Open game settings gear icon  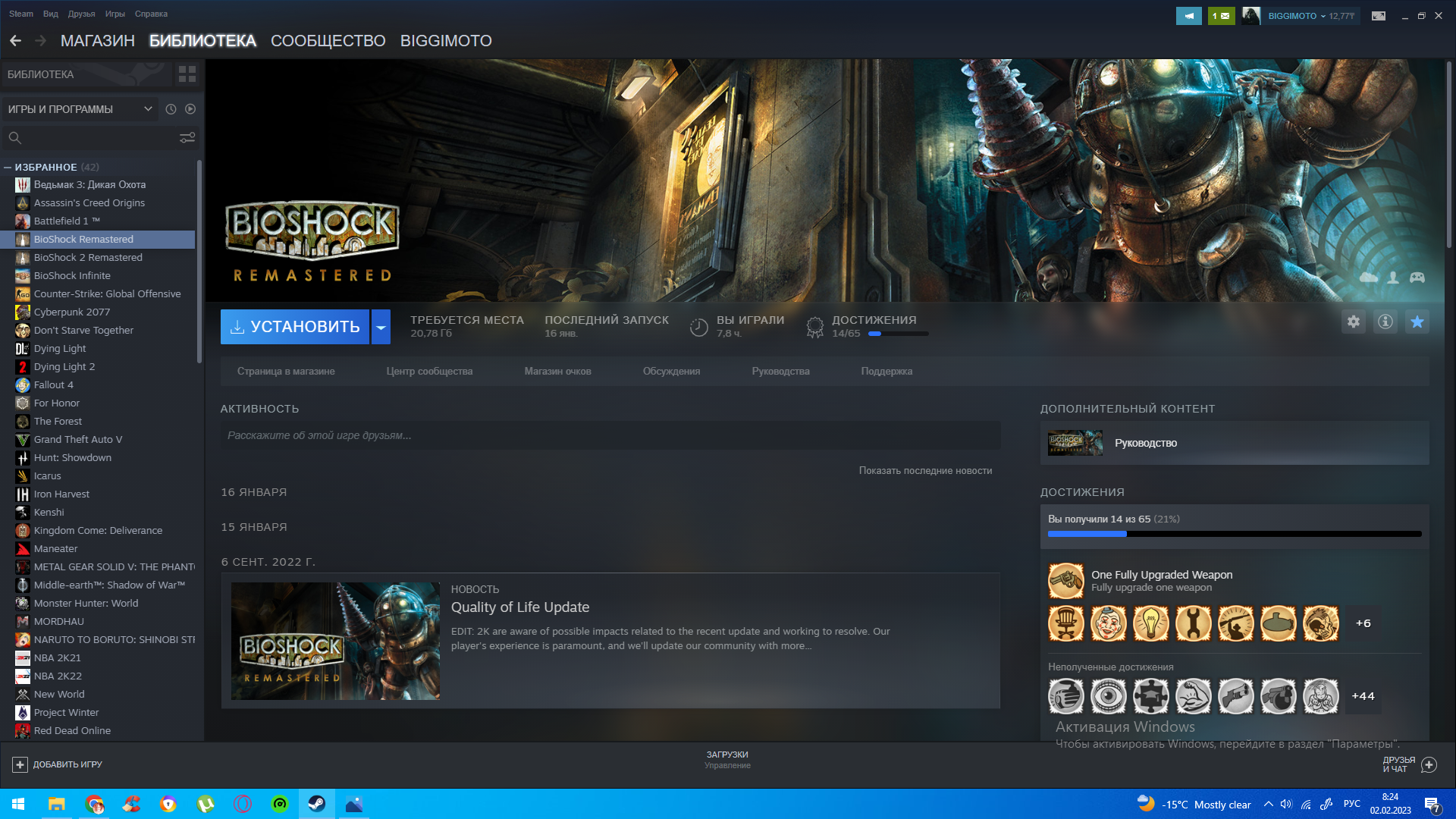[1354, 322]
